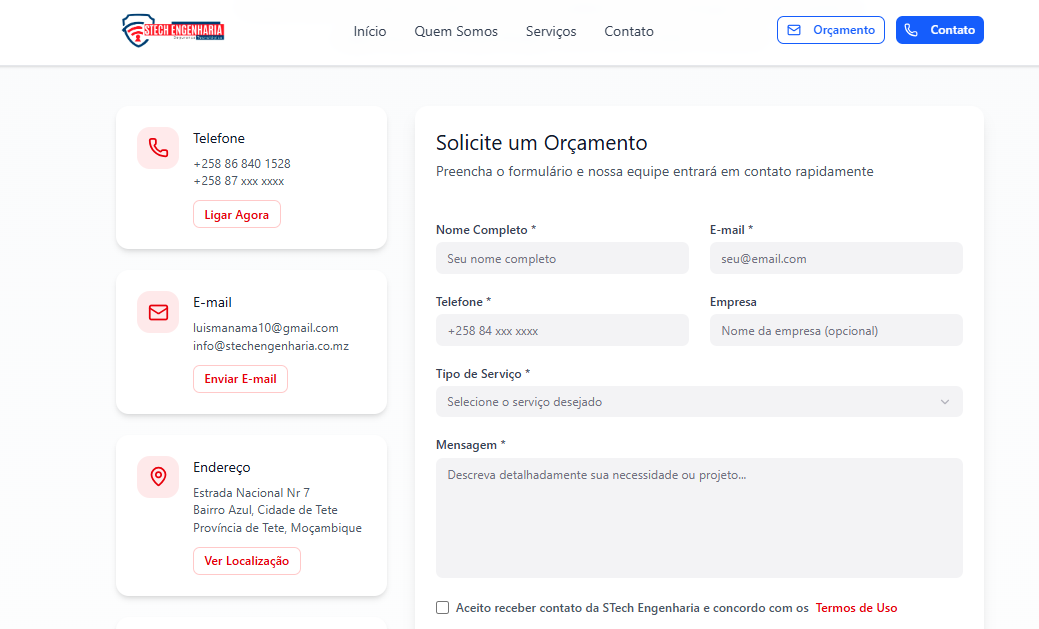Open the Termos de Uso link
The image size is (1039, 629).
pyautogui.click(x=856, y=608)
